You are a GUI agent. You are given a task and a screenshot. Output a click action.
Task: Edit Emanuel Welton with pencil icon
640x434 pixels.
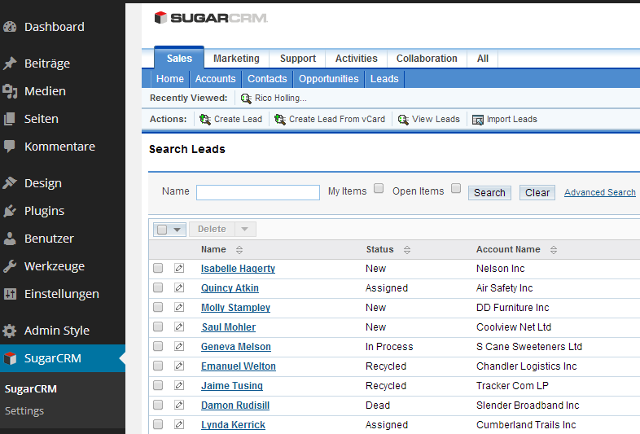pos(179,366)
